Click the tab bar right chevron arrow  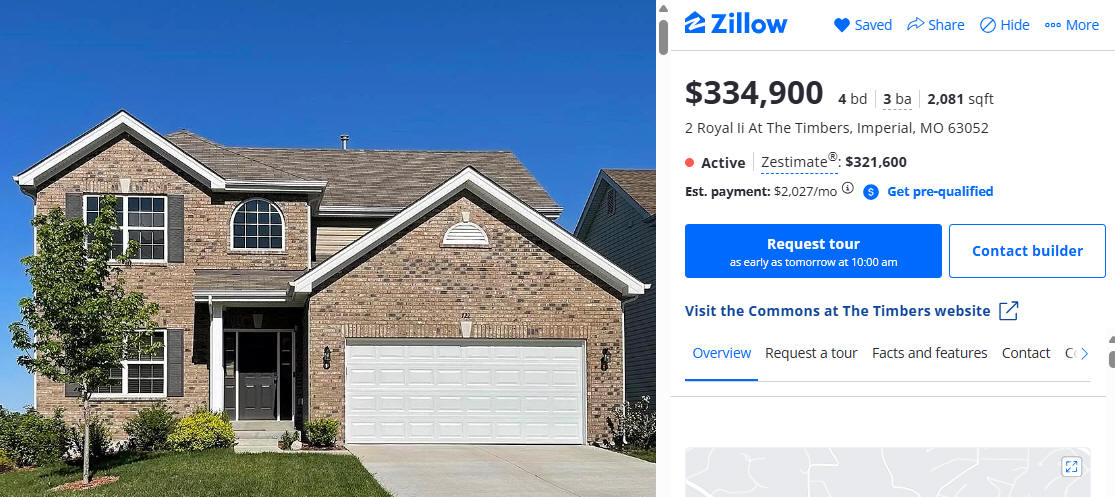(1084, 353)
